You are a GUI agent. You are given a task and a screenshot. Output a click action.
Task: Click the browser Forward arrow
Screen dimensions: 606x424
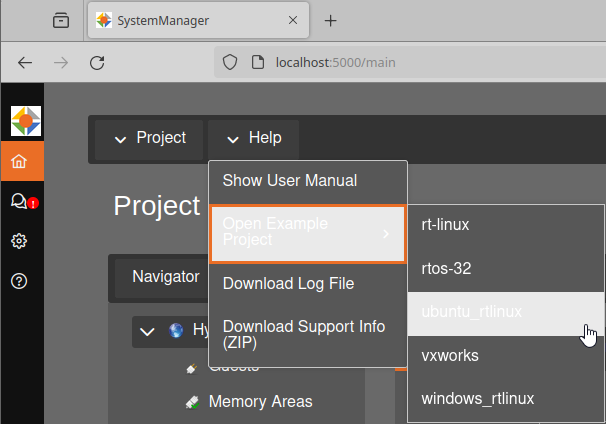61,63
